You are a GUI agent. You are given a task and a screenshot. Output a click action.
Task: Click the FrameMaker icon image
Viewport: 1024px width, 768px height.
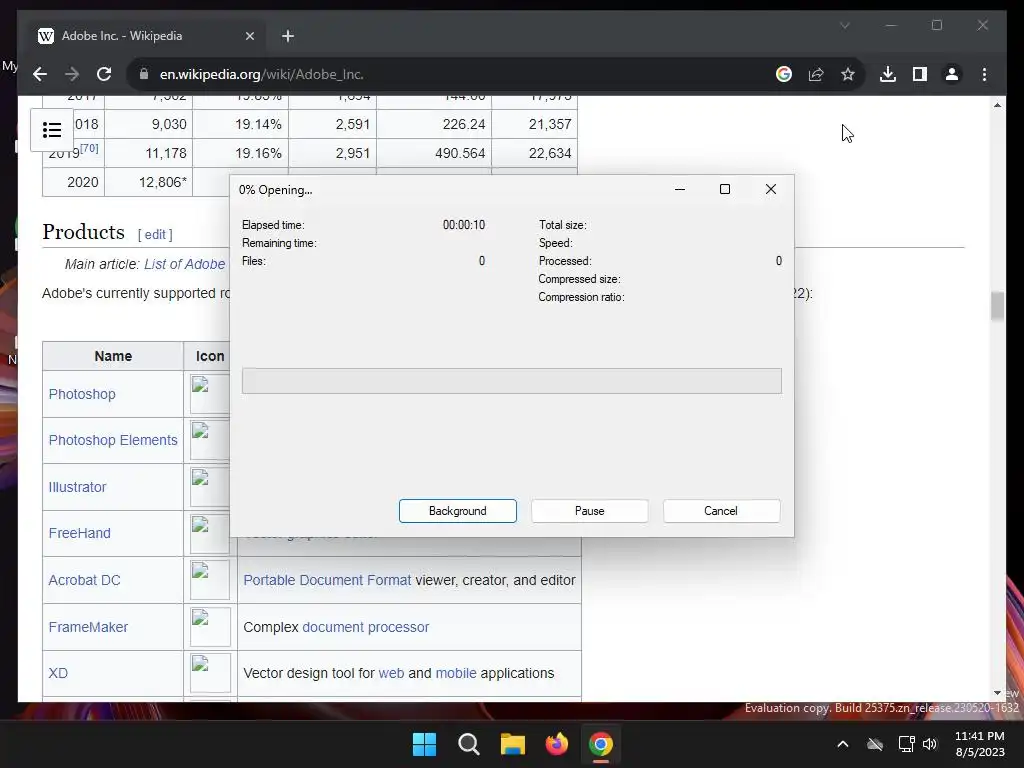tap(210, 627)
